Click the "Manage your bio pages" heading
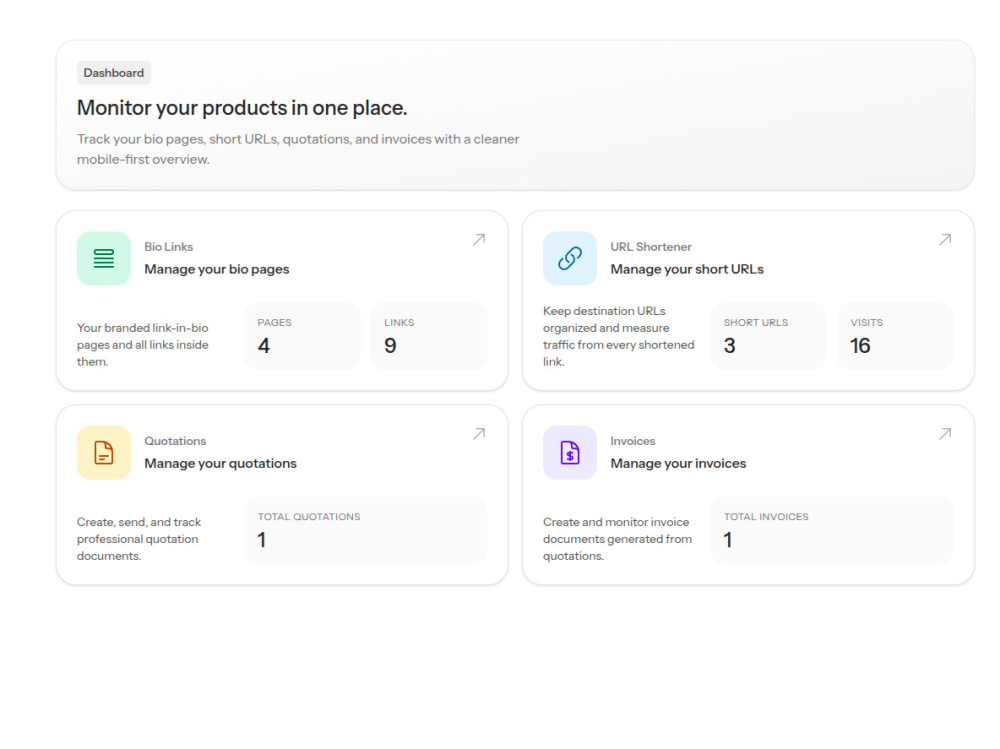 pos(216,269)
